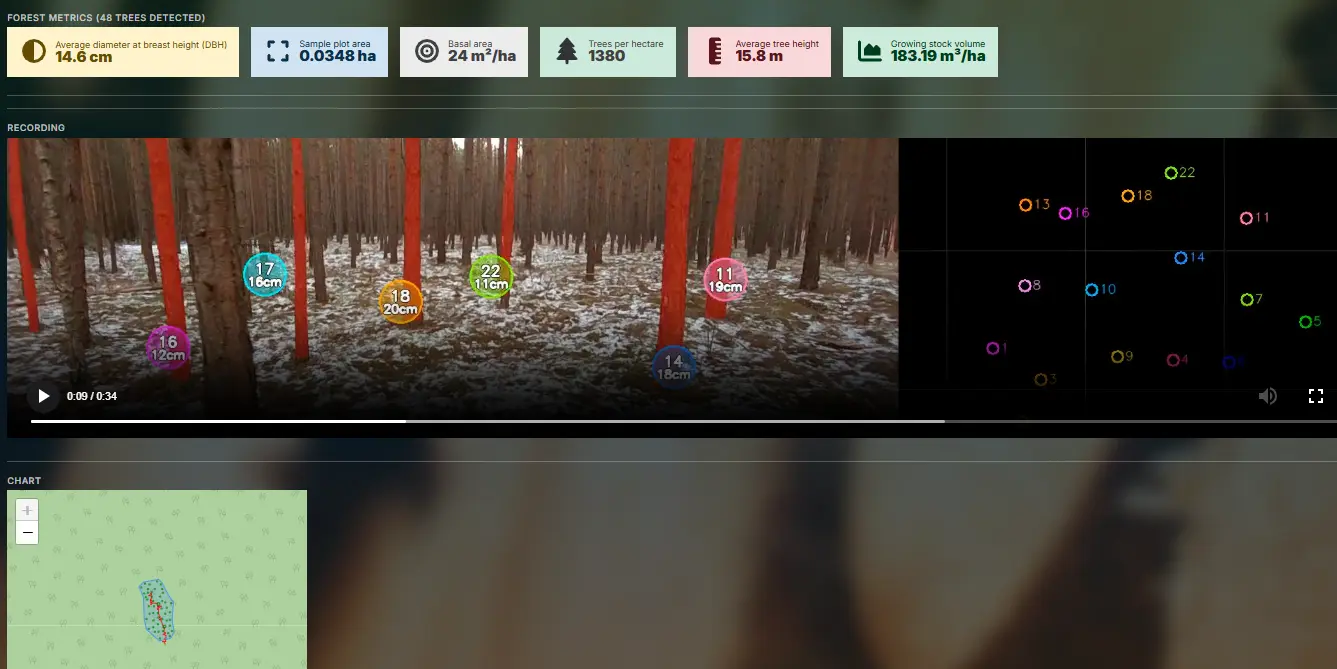The width and height of the screenshot is (1337, 669).
Task: Zoom in on the chart map
Action: pos(27,511)
